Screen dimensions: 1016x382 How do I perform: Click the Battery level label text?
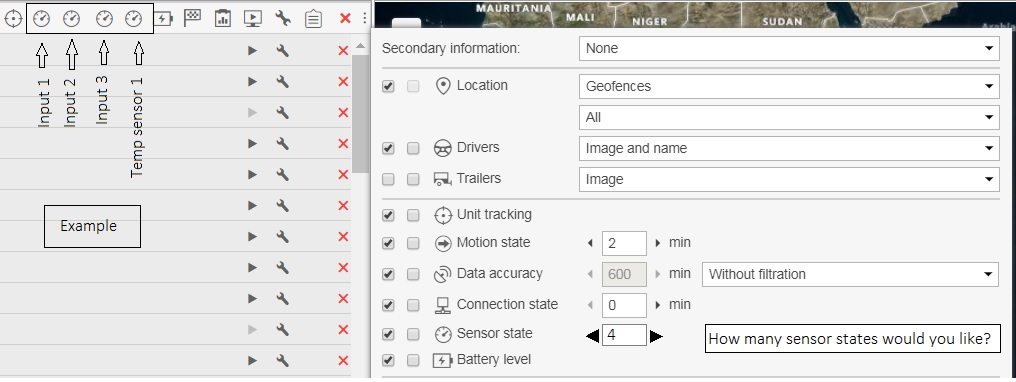coord(494,359)
